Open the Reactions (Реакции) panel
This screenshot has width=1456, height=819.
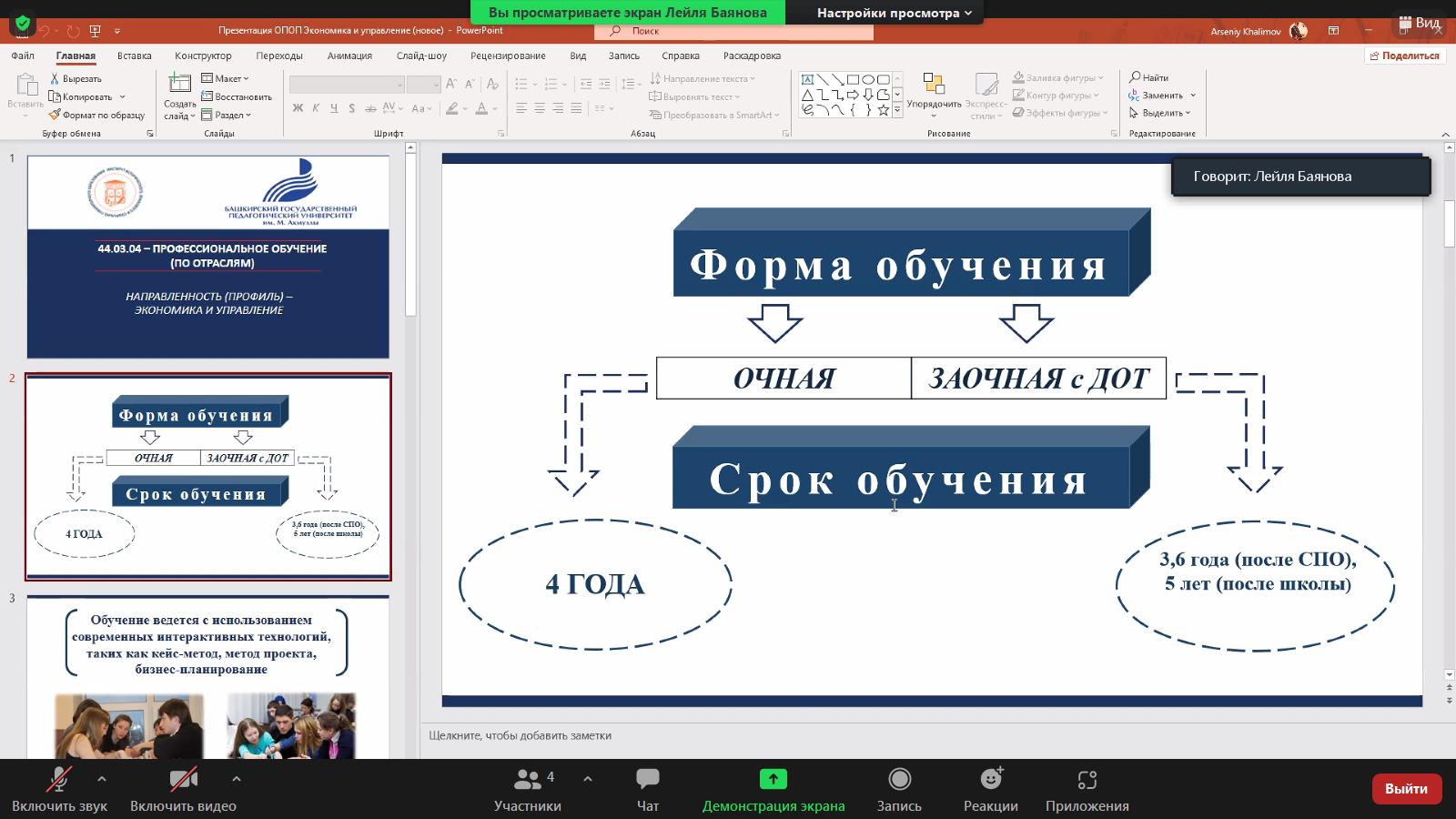click(x=990, y=780)
